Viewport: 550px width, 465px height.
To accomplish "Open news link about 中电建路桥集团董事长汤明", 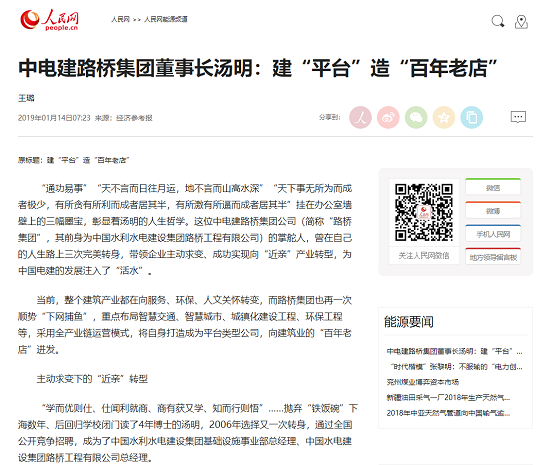I will (454, 351).
